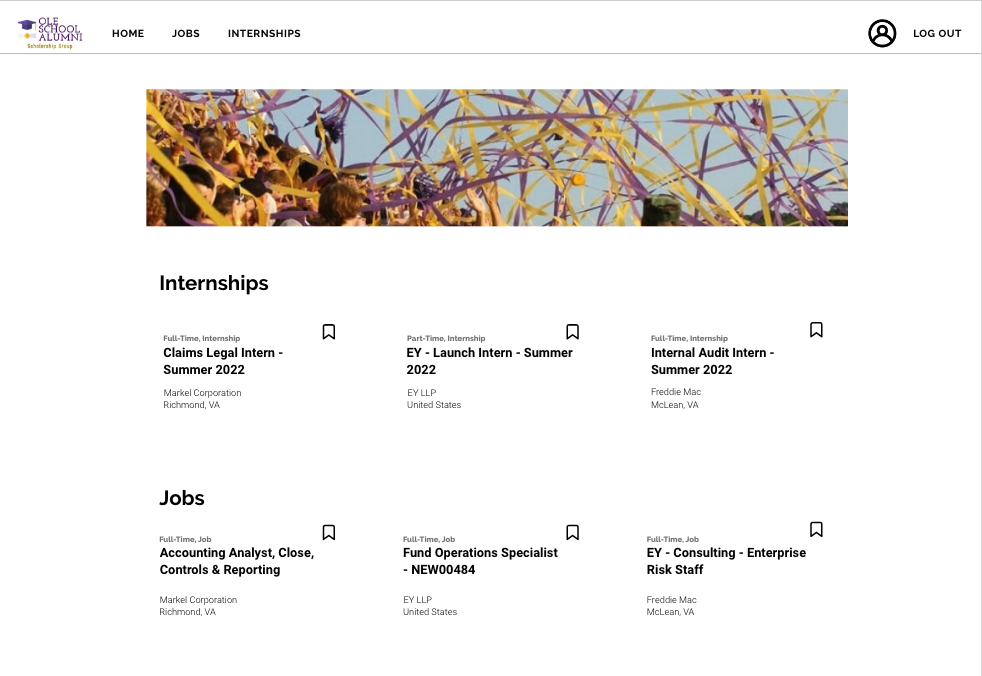Open Claims Legal Intern - Summer 2022
Image resolution: width=982 pixels, height=676 pixels.
click(223, 361)
